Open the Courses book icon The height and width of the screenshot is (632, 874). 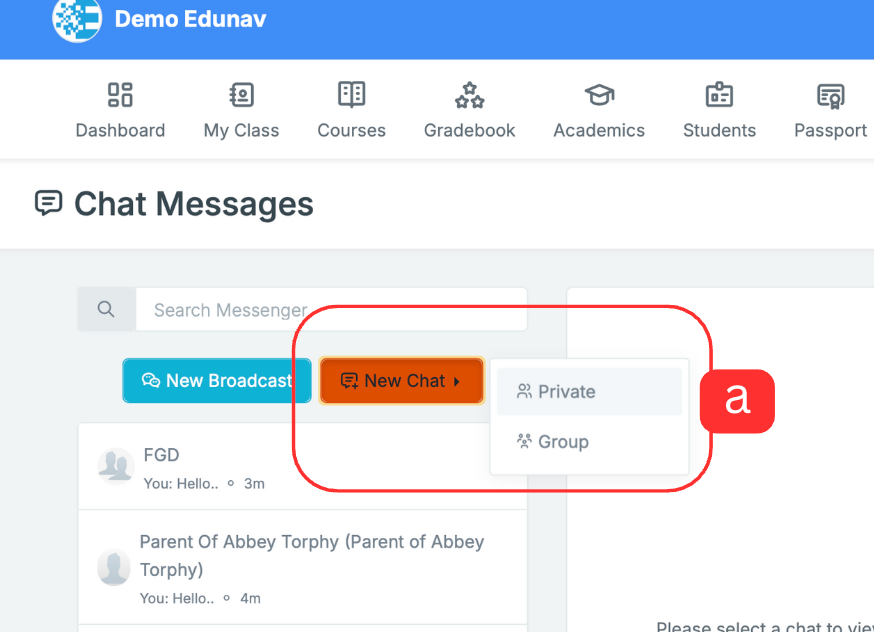[351, 95]
